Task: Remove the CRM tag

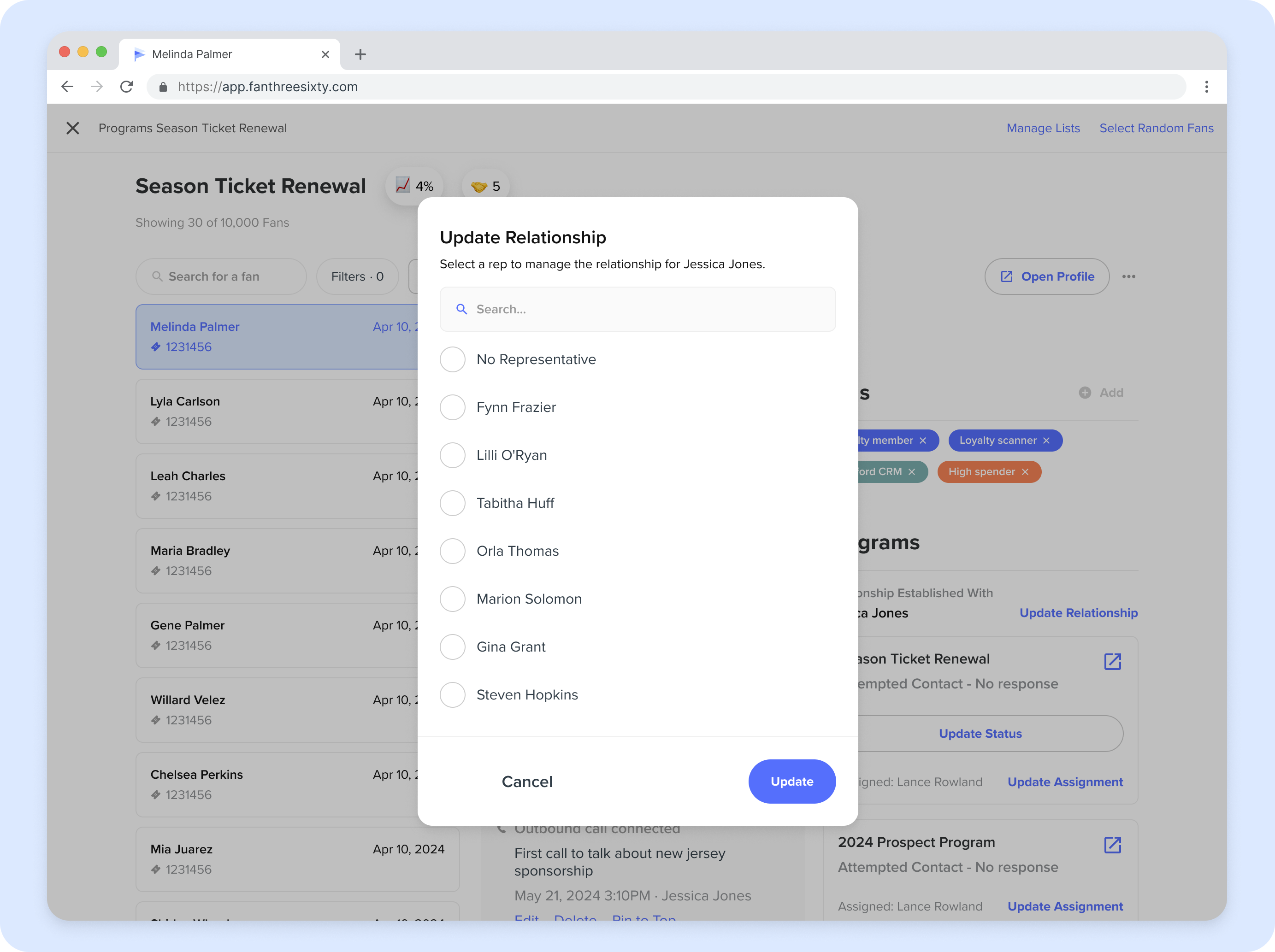Action: (x=911, y=471)
